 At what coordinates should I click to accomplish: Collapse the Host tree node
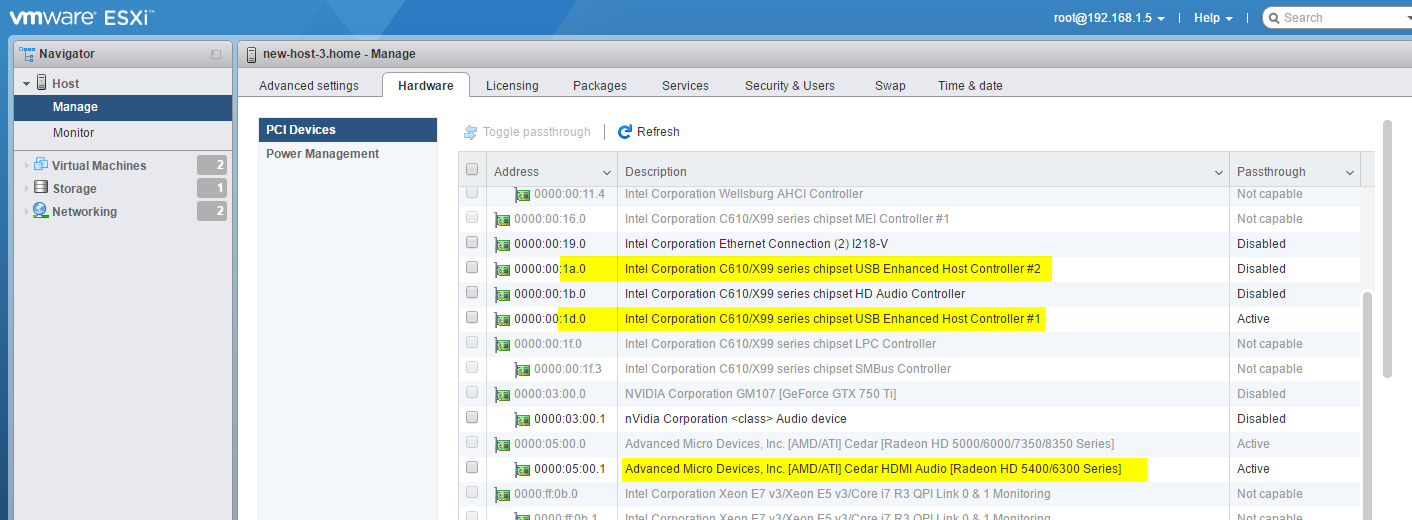tap(26, 84)
